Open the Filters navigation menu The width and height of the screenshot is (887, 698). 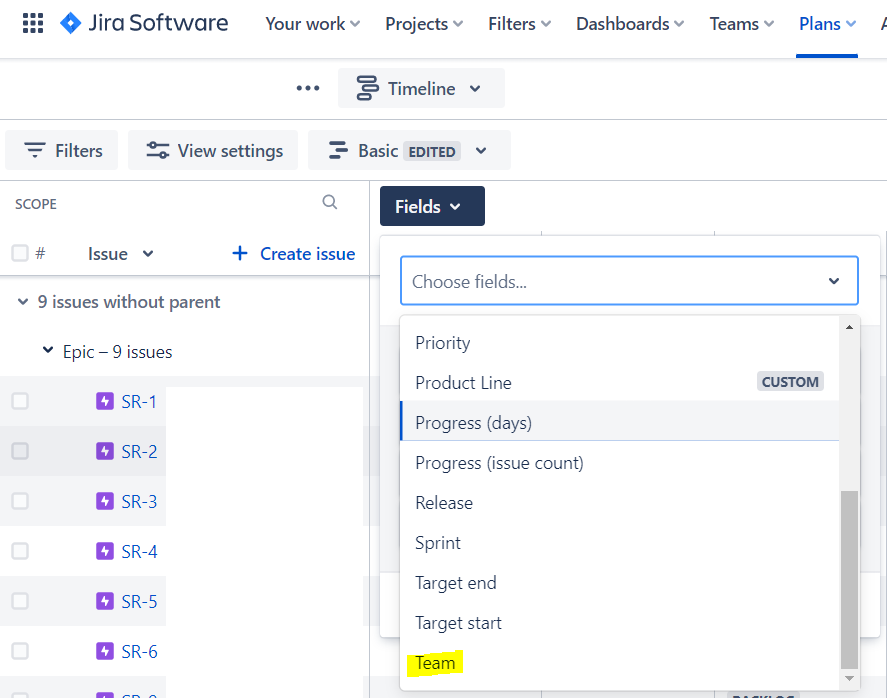coord(519,24)
